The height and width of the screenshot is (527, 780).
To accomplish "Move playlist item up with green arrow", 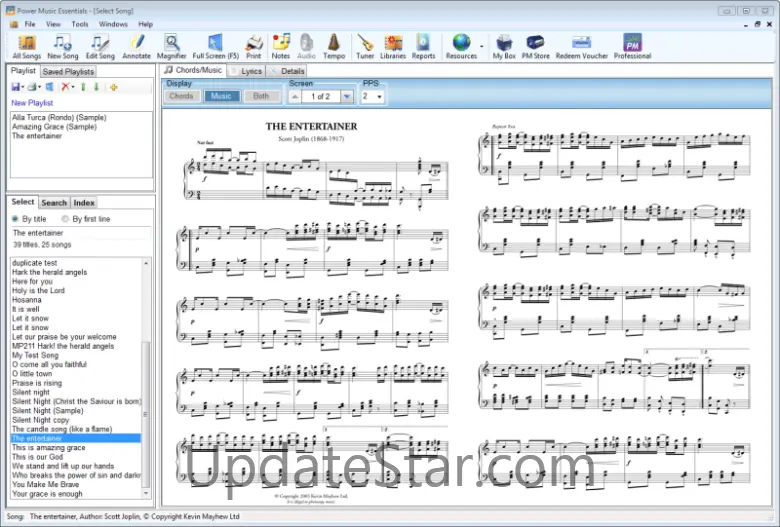I will coord(83,87).
